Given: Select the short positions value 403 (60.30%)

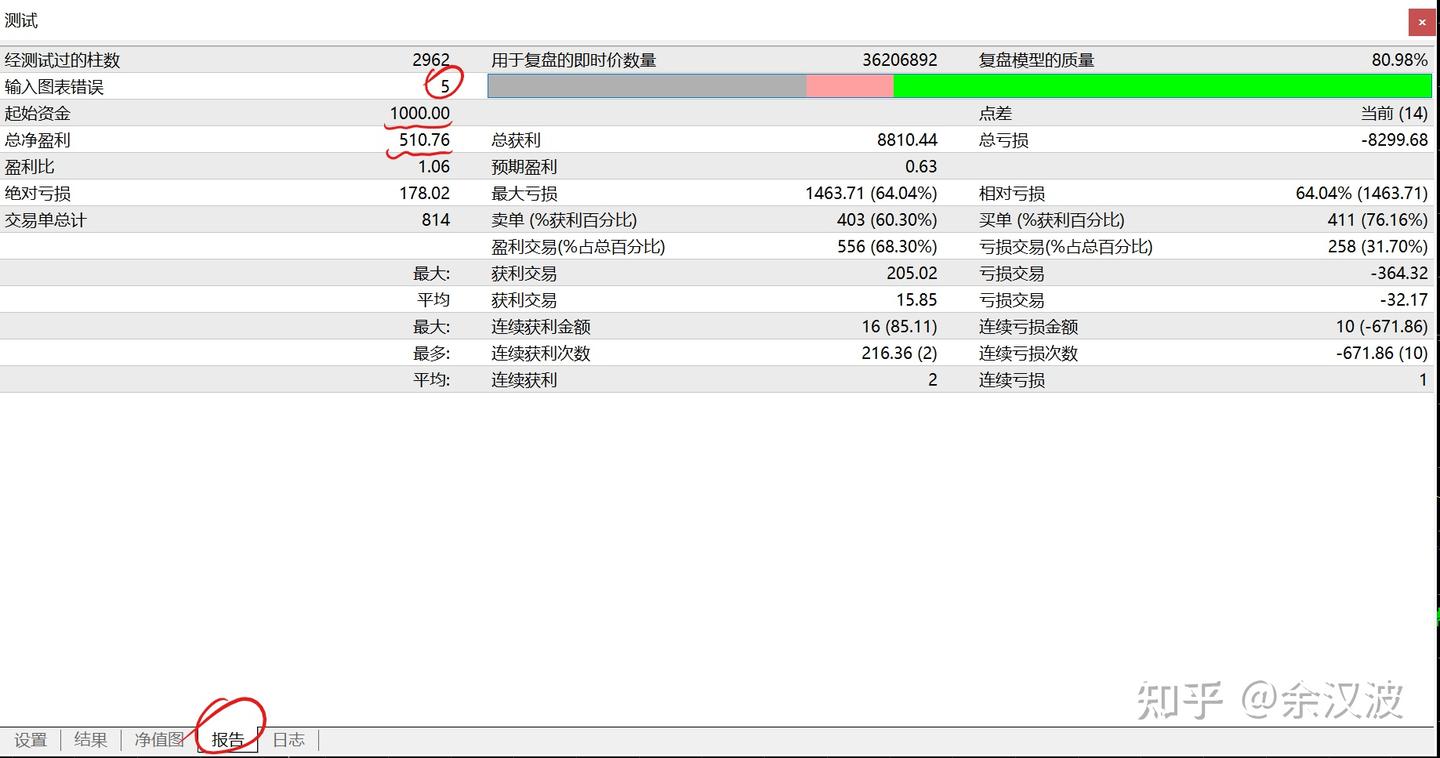Looking at the screenshot, I should point(887,220).
